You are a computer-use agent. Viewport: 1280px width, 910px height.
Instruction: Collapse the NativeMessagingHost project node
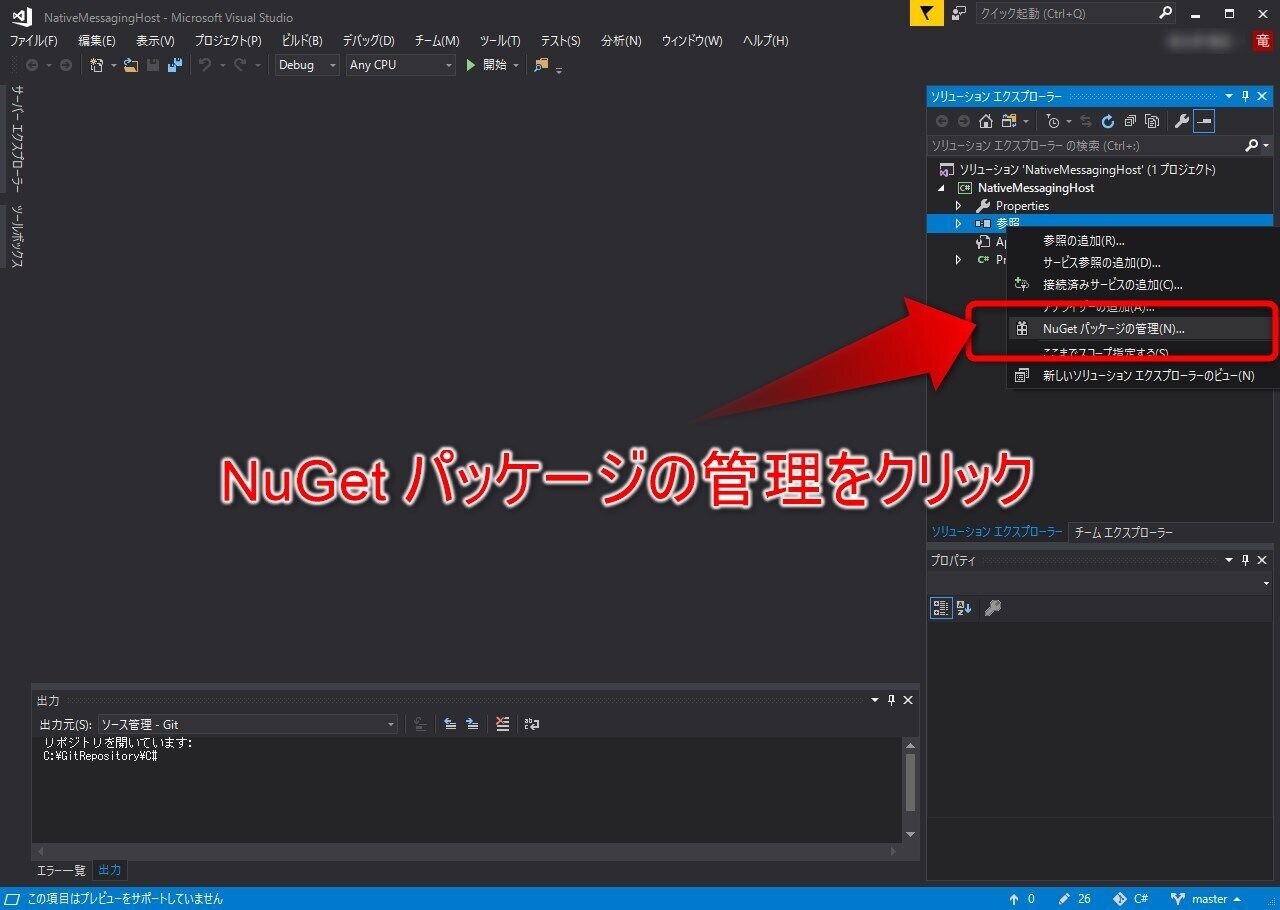(941, 188)
